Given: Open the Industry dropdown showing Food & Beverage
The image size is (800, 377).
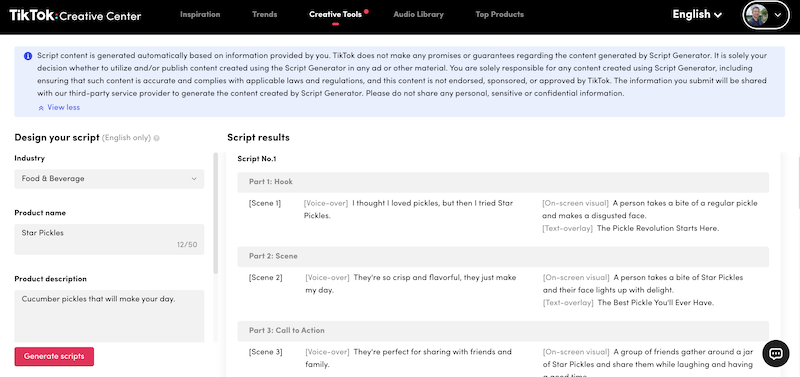Looking at the screenshot, I should click(x=109, y=179).
